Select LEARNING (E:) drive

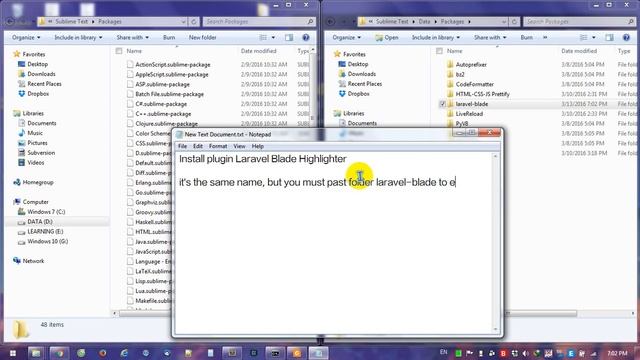click(45, 231)
